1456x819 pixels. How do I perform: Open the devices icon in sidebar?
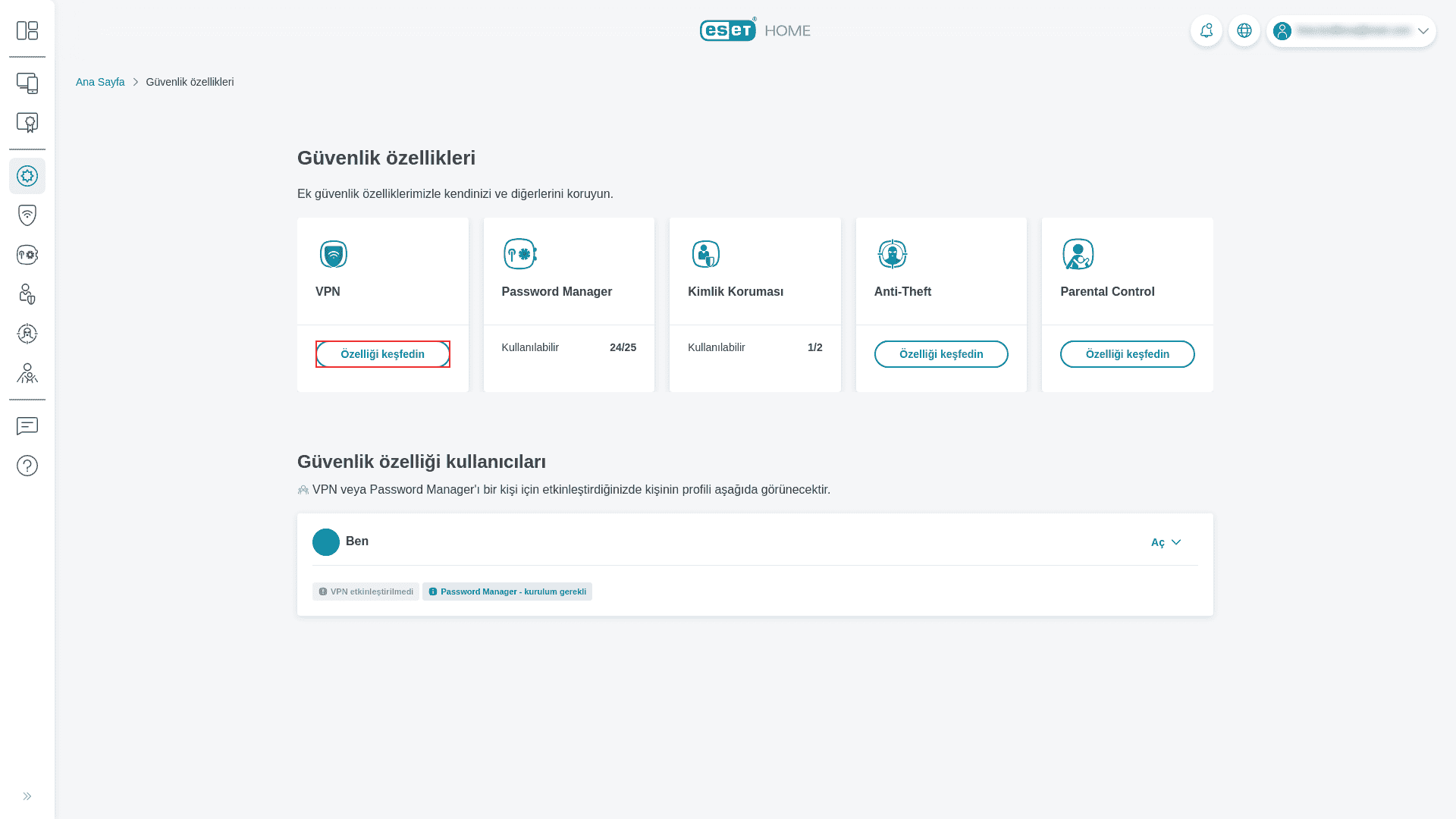tap(27, 83)
